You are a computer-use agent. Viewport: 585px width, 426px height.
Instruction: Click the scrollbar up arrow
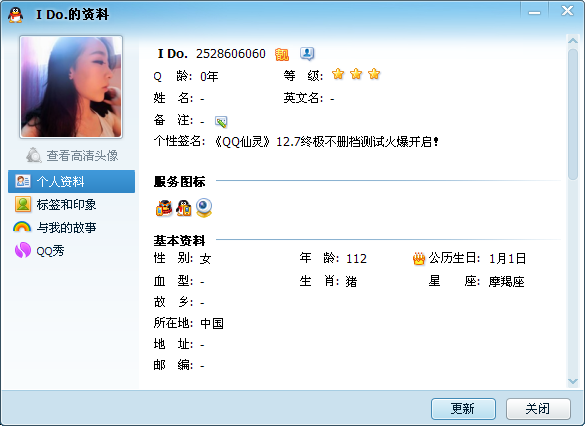[573, 40]
